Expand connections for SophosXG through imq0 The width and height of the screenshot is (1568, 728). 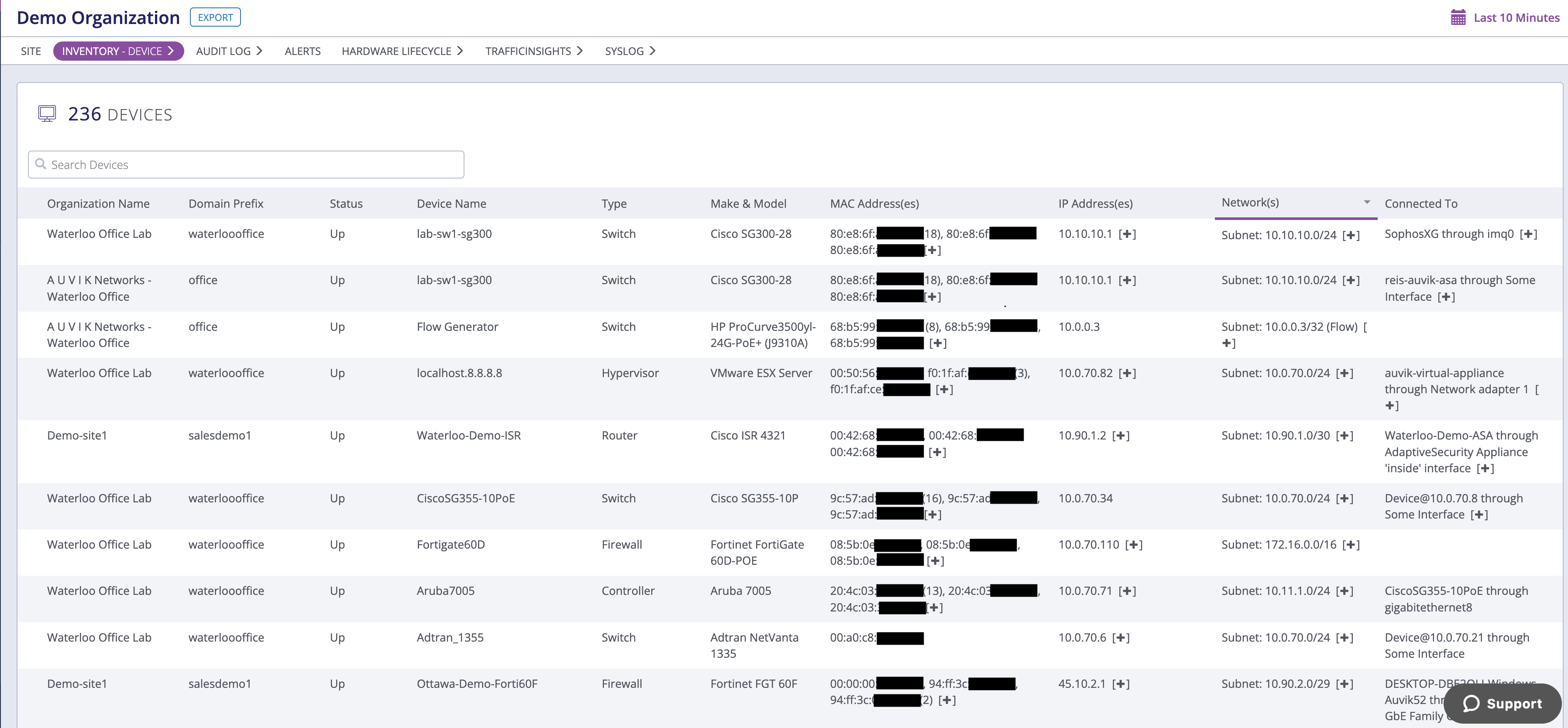[x=1528, y=234]
